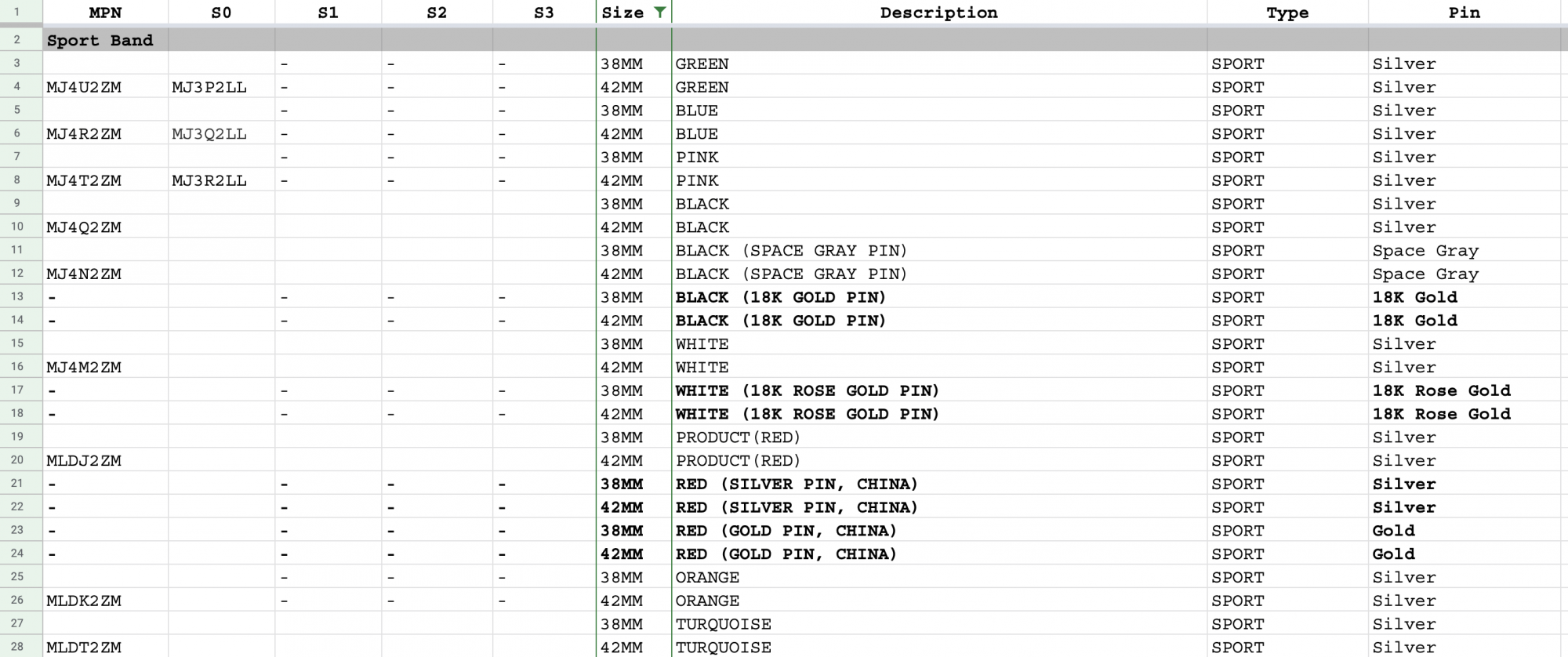The width and height of the screenshot is (1568, 657).
Task: Select cell MLDK2ZM
Action: click(105, 601)
